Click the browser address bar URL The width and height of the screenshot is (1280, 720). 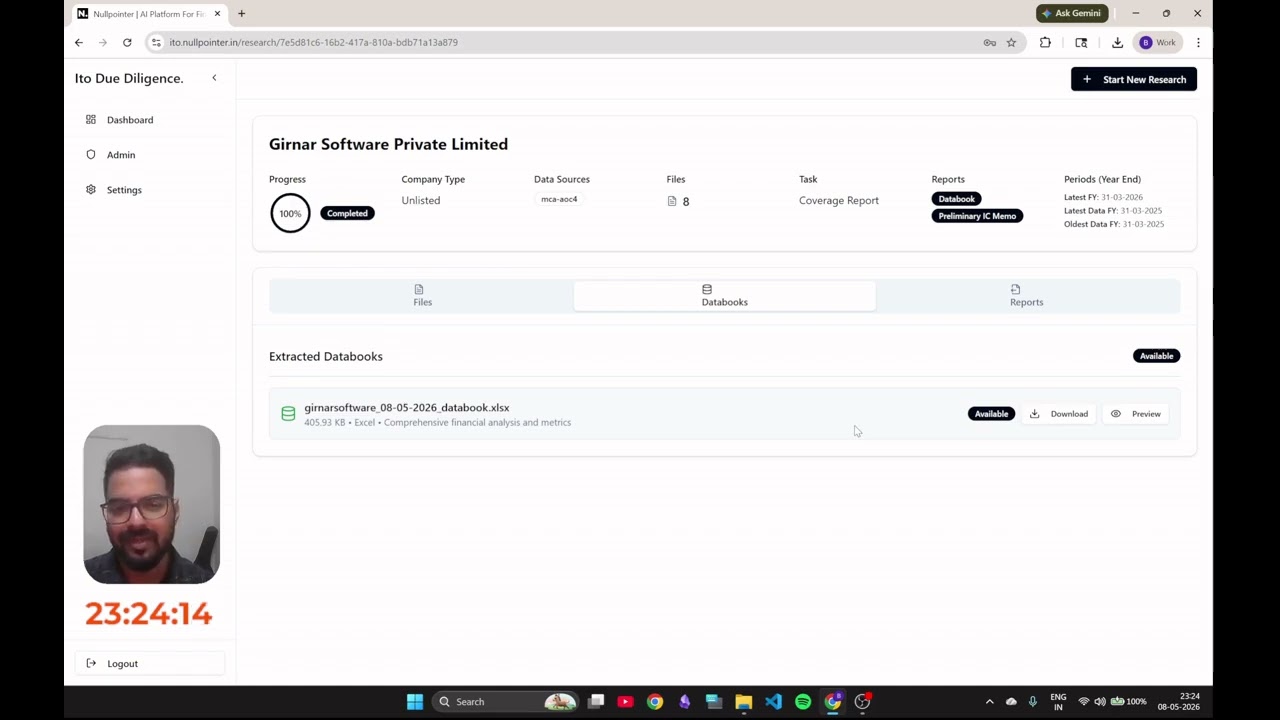313,42
